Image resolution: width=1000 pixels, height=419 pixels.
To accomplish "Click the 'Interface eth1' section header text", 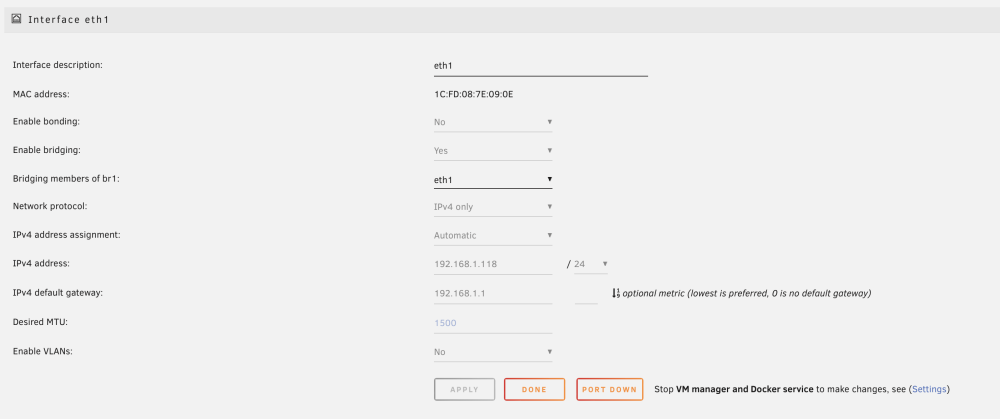I will (68, 20).
